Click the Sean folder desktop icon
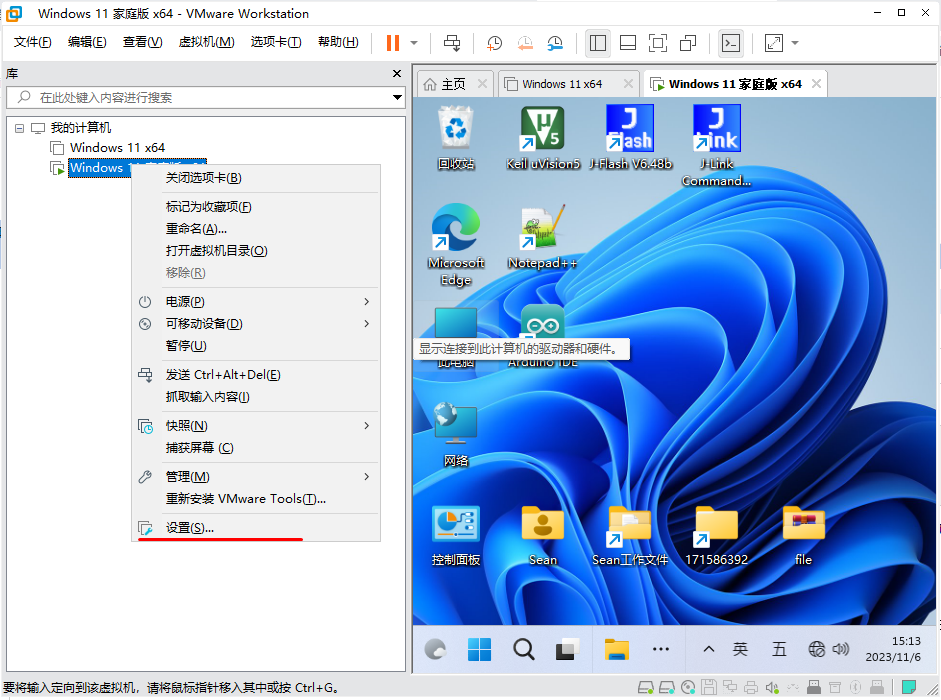The width and height of the screenshot is (941, 700). pyautogui.click(x=543, y=535)
